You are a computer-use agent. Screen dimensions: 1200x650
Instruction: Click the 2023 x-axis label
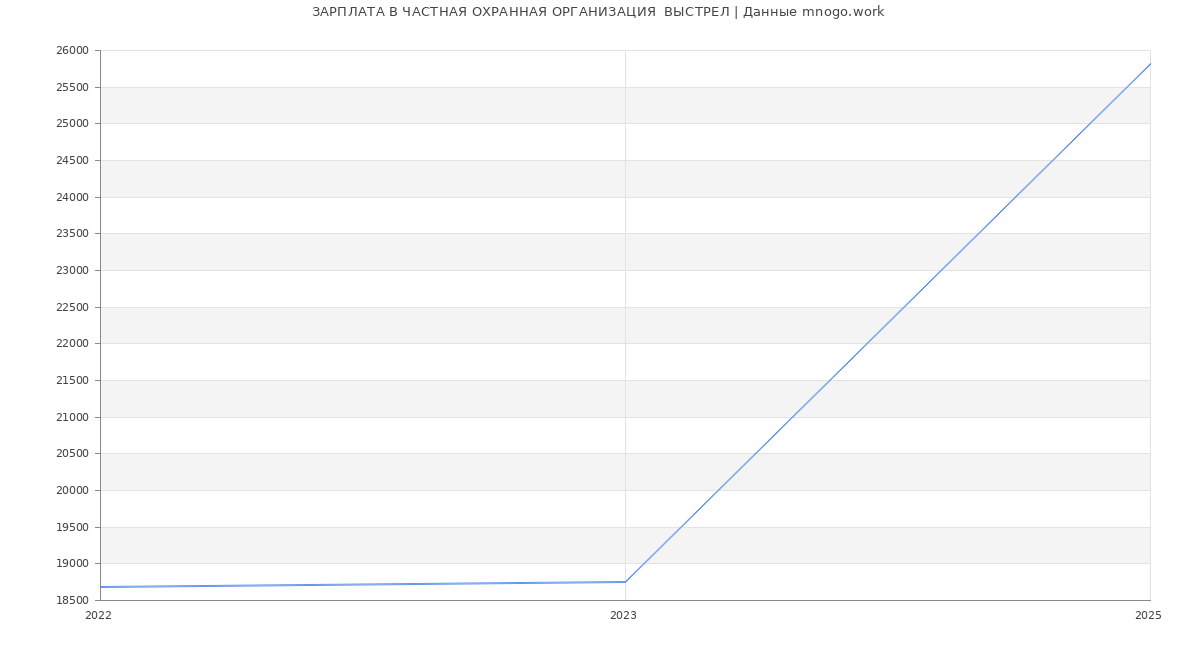(623, 616)
